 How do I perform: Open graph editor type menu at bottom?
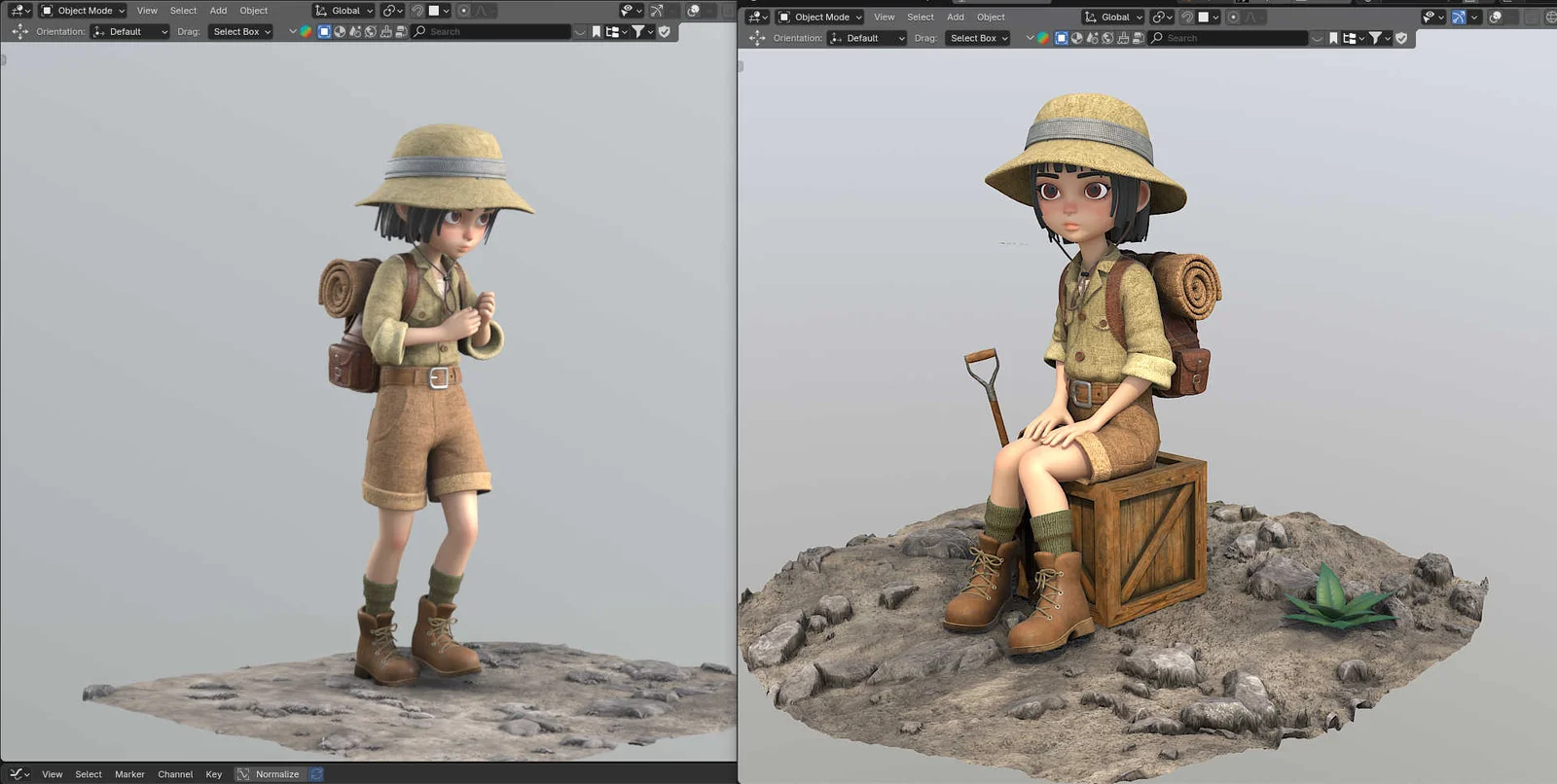click(x=19, y=774)
